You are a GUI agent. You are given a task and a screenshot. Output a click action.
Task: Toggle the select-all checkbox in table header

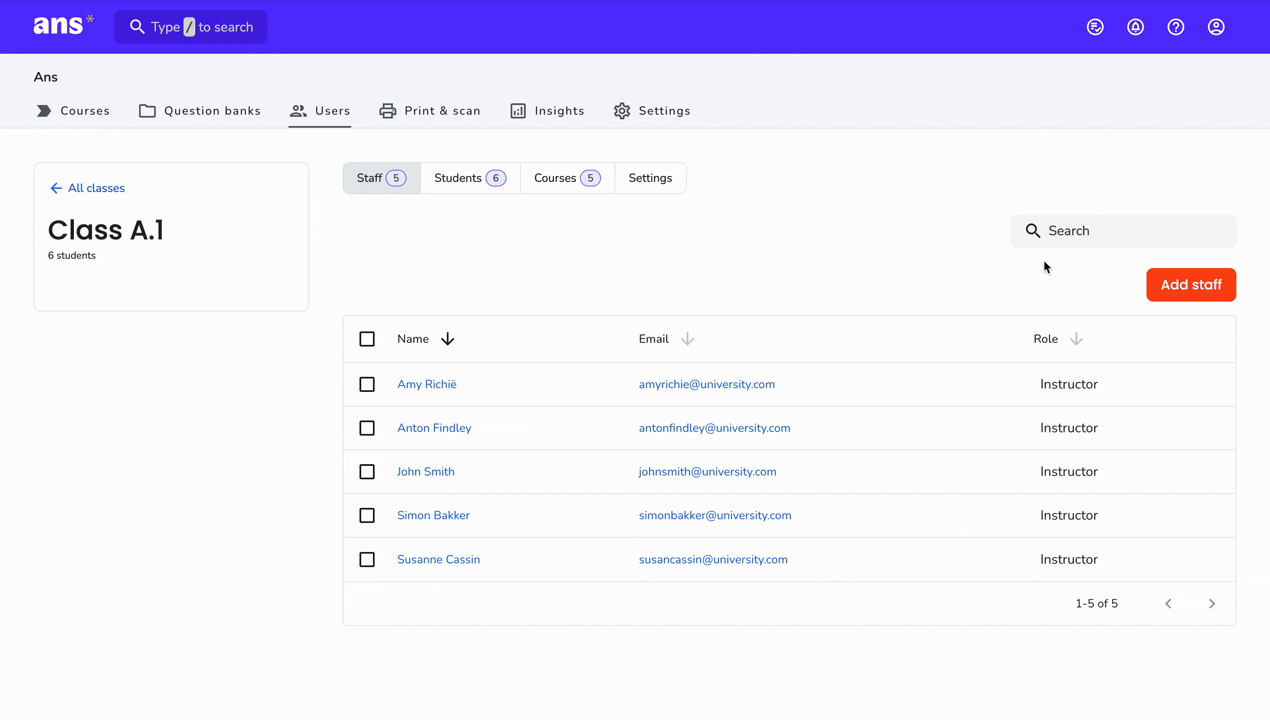coord(367,339)
